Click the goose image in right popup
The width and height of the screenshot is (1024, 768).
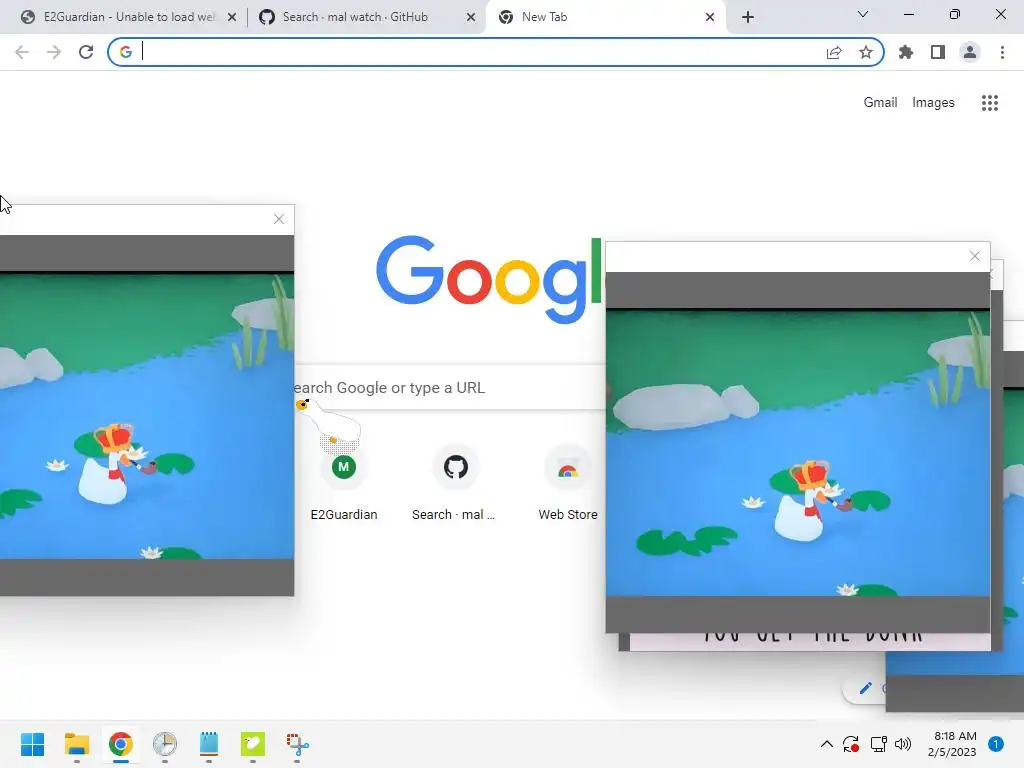pyautogui.click(x=798, y=453)
